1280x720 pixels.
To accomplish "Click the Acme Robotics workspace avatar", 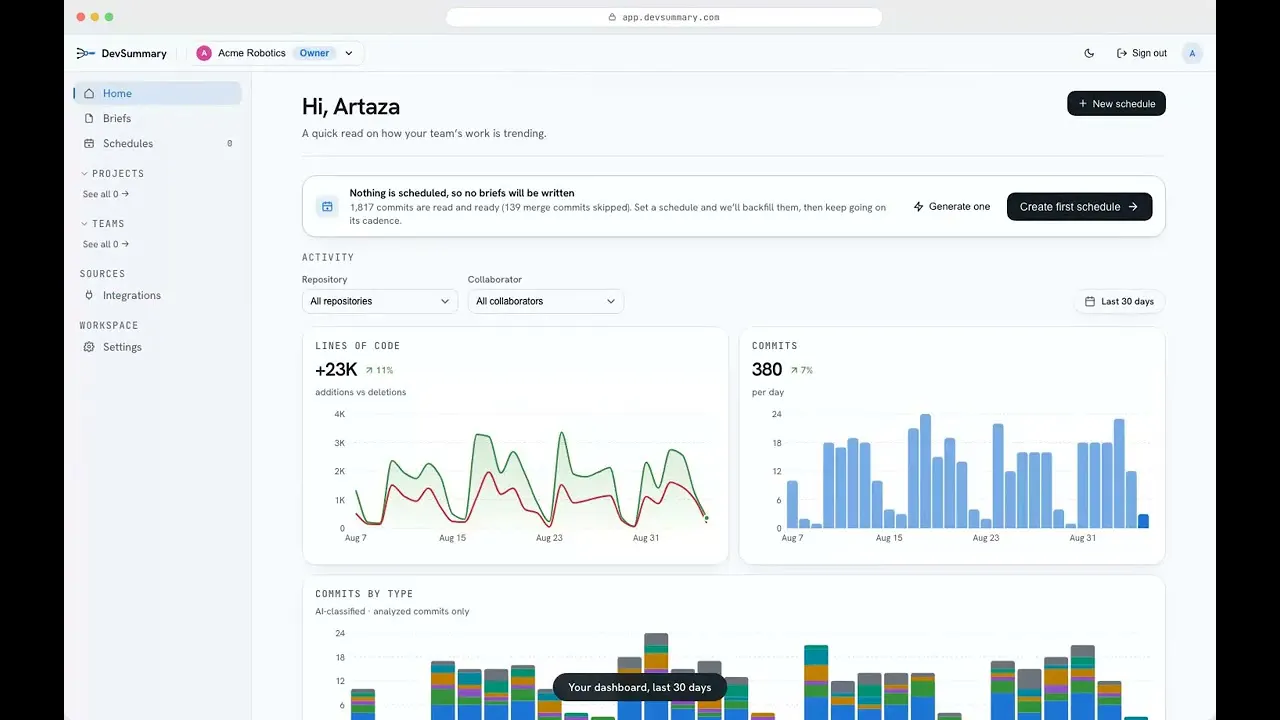I will 204,53.
